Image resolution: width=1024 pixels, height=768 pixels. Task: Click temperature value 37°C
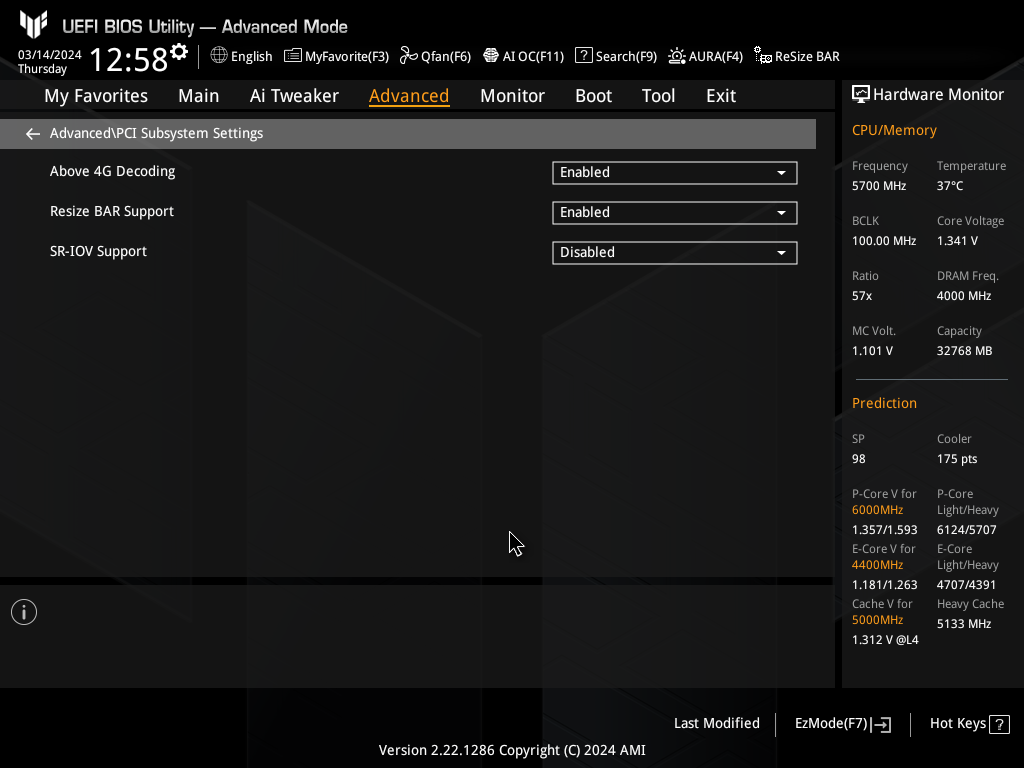tap(950, 186)
